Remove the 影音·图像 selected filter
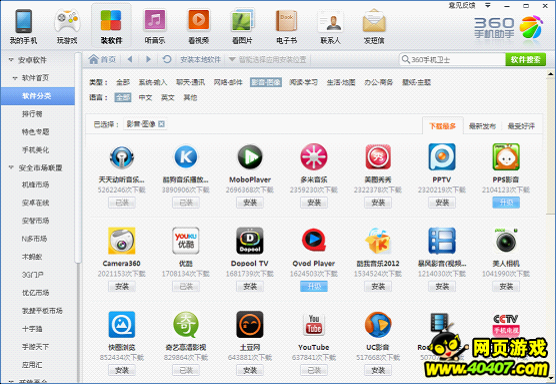This screenshot has width=556, height=384. (x=161, y=124)
